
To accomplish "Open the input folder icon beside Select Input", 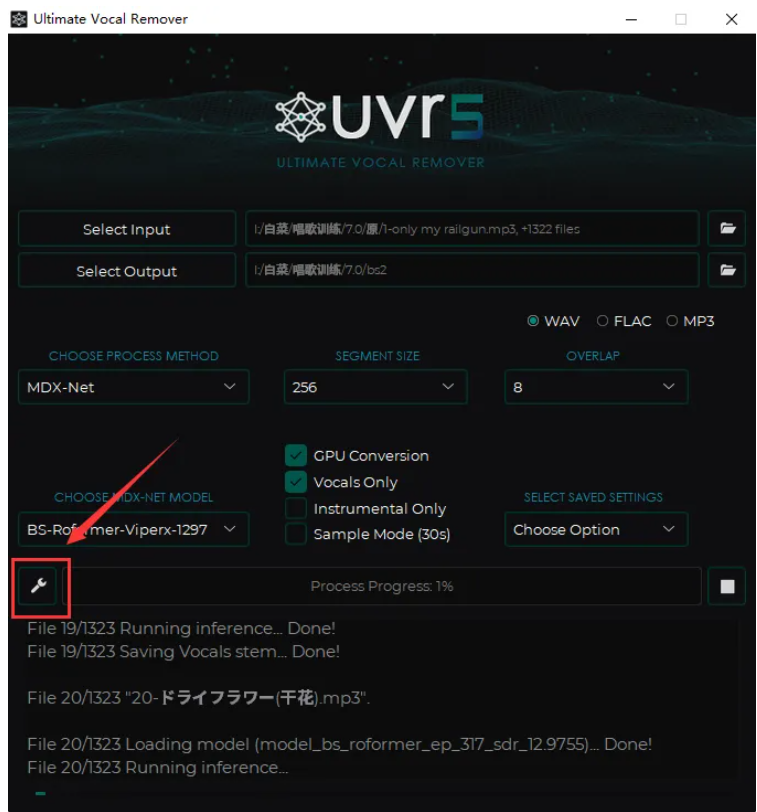I will pyautogui.click(x=726, y=228).
